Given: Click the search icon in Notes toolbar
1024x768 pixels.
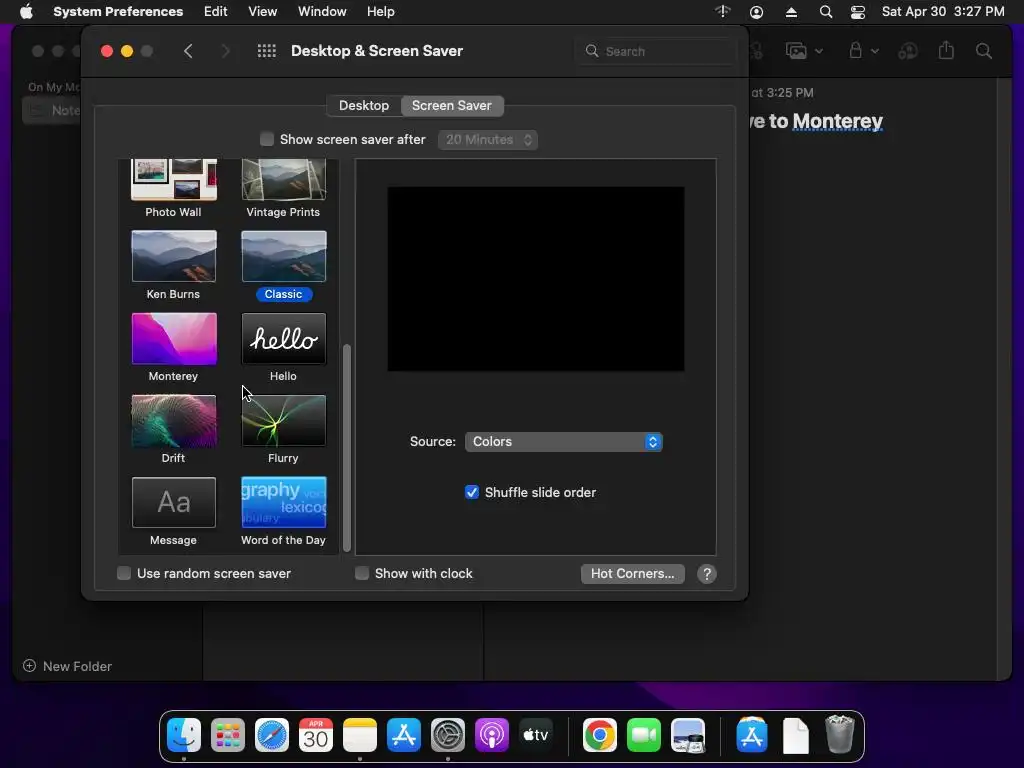Looking at the screenshot, I should 984,51.
